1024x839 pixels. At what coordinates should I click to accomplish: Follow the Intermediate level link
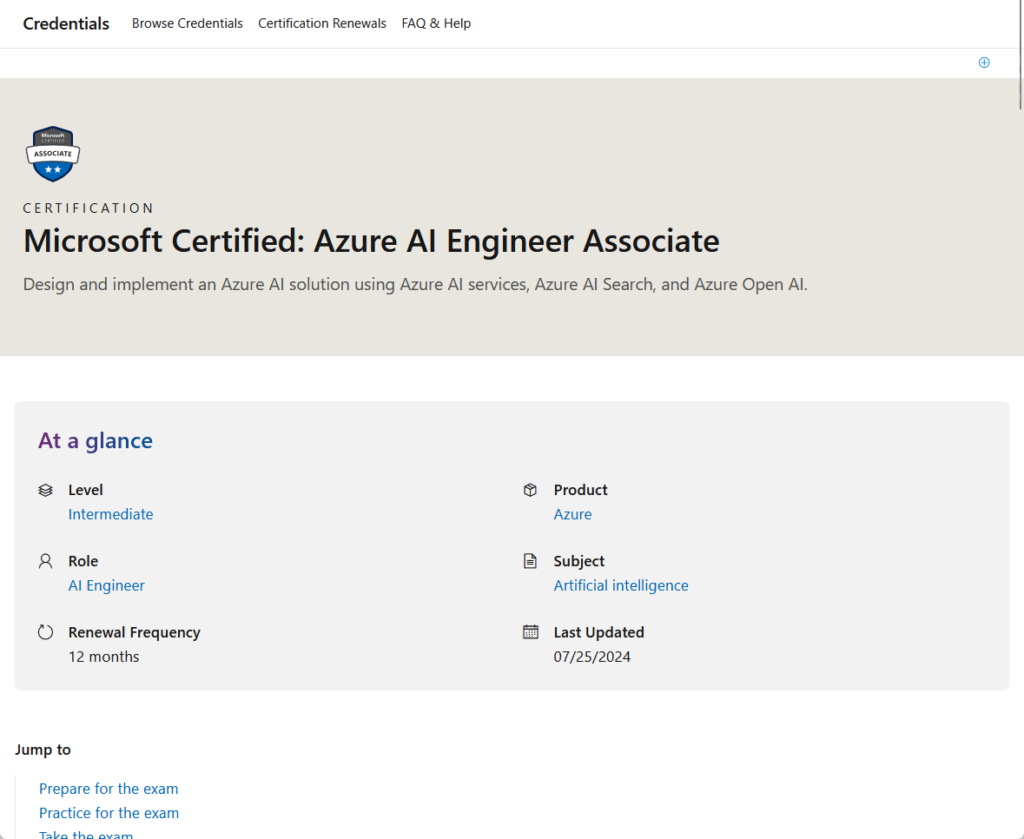pyautogui.click(x=111, y=514)
